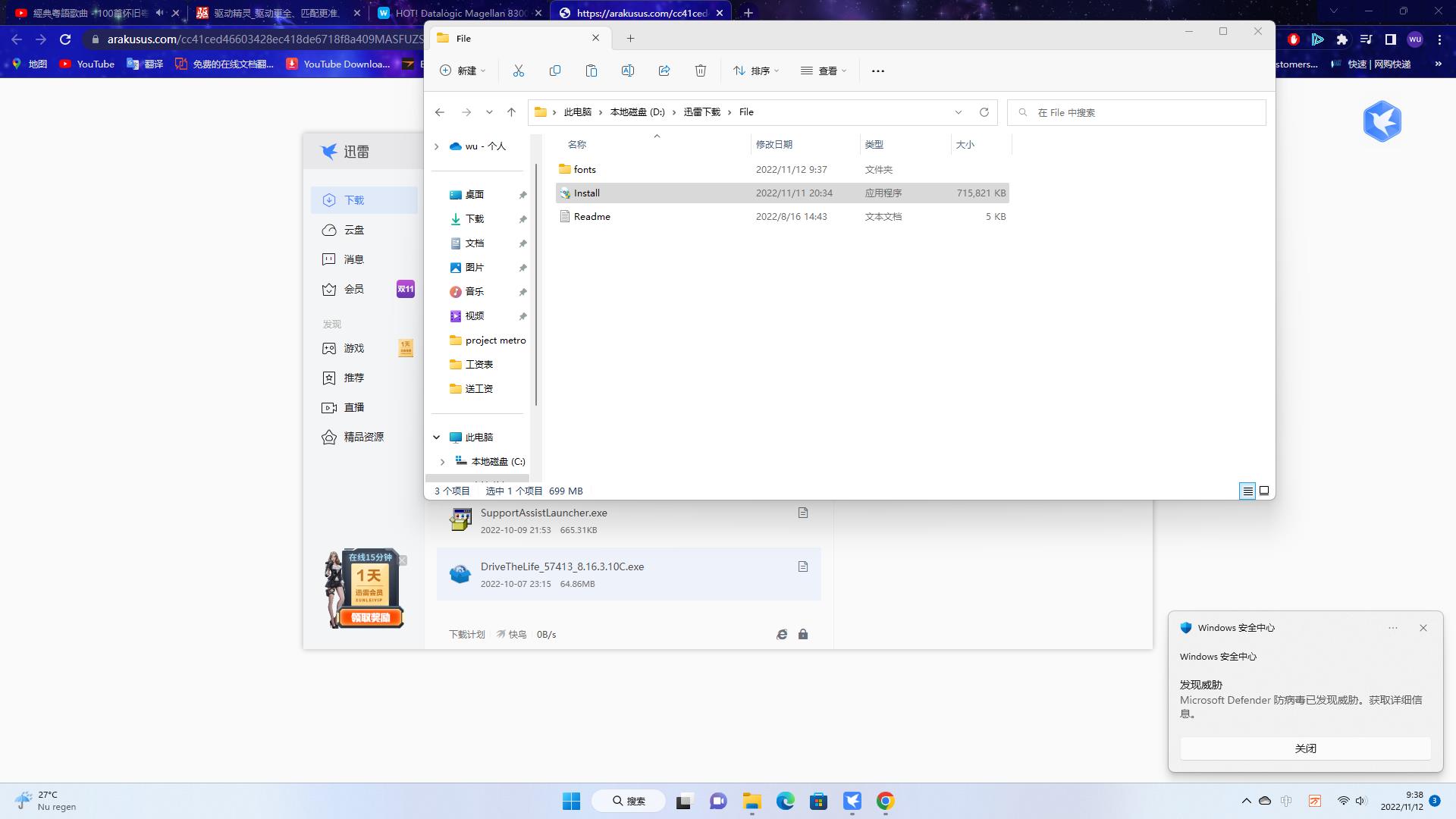Click the Paste clipboard icon

(591, 71)
